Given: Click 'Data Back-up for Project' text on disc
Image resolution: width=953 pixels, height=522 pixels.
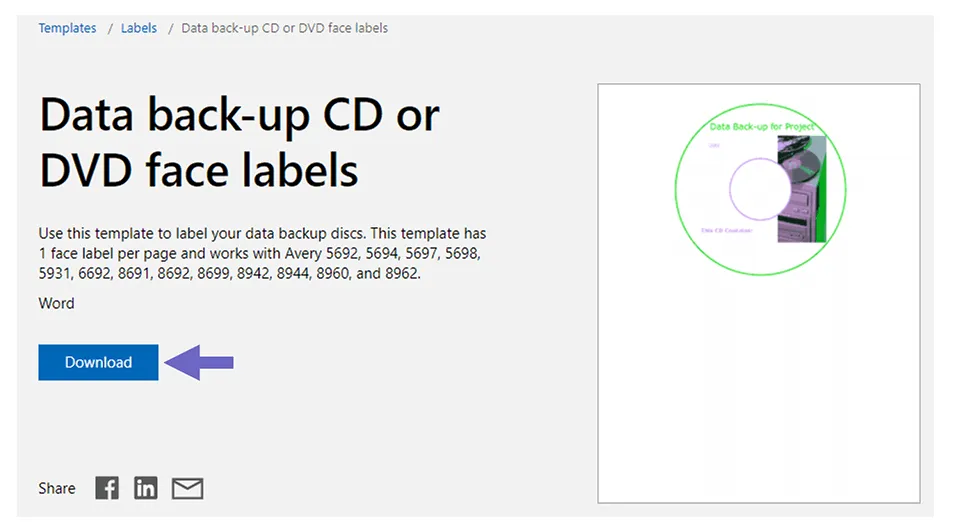Looking at the screenshot, I should [x=762, y=126].
